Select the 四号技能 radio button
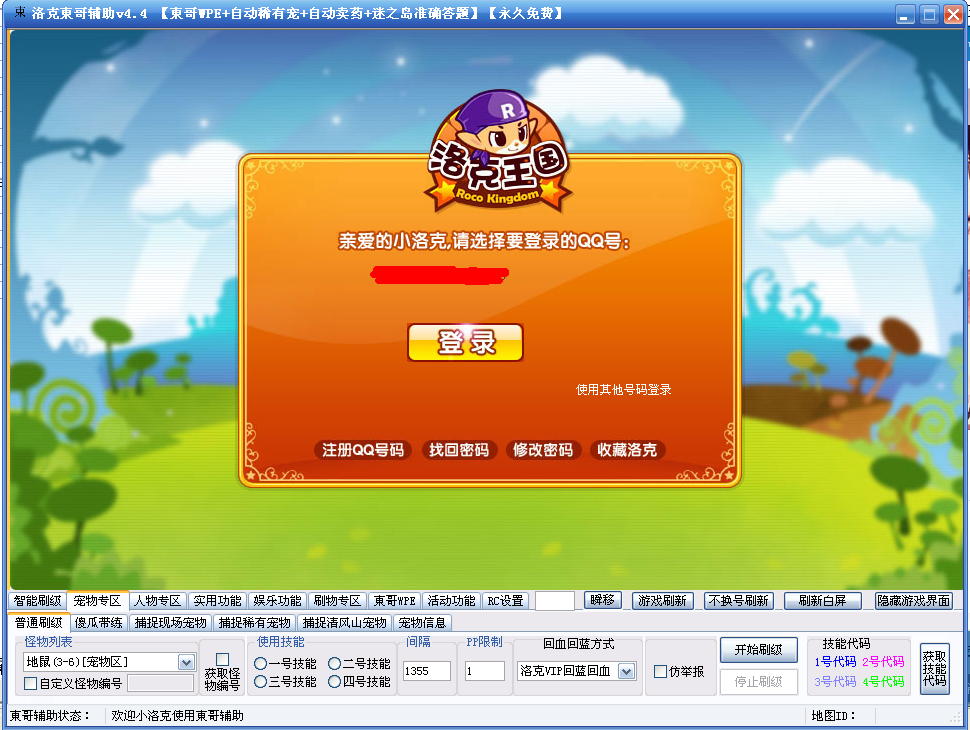The height and width of the screenshot is (730, 970). tap(335, 682)
